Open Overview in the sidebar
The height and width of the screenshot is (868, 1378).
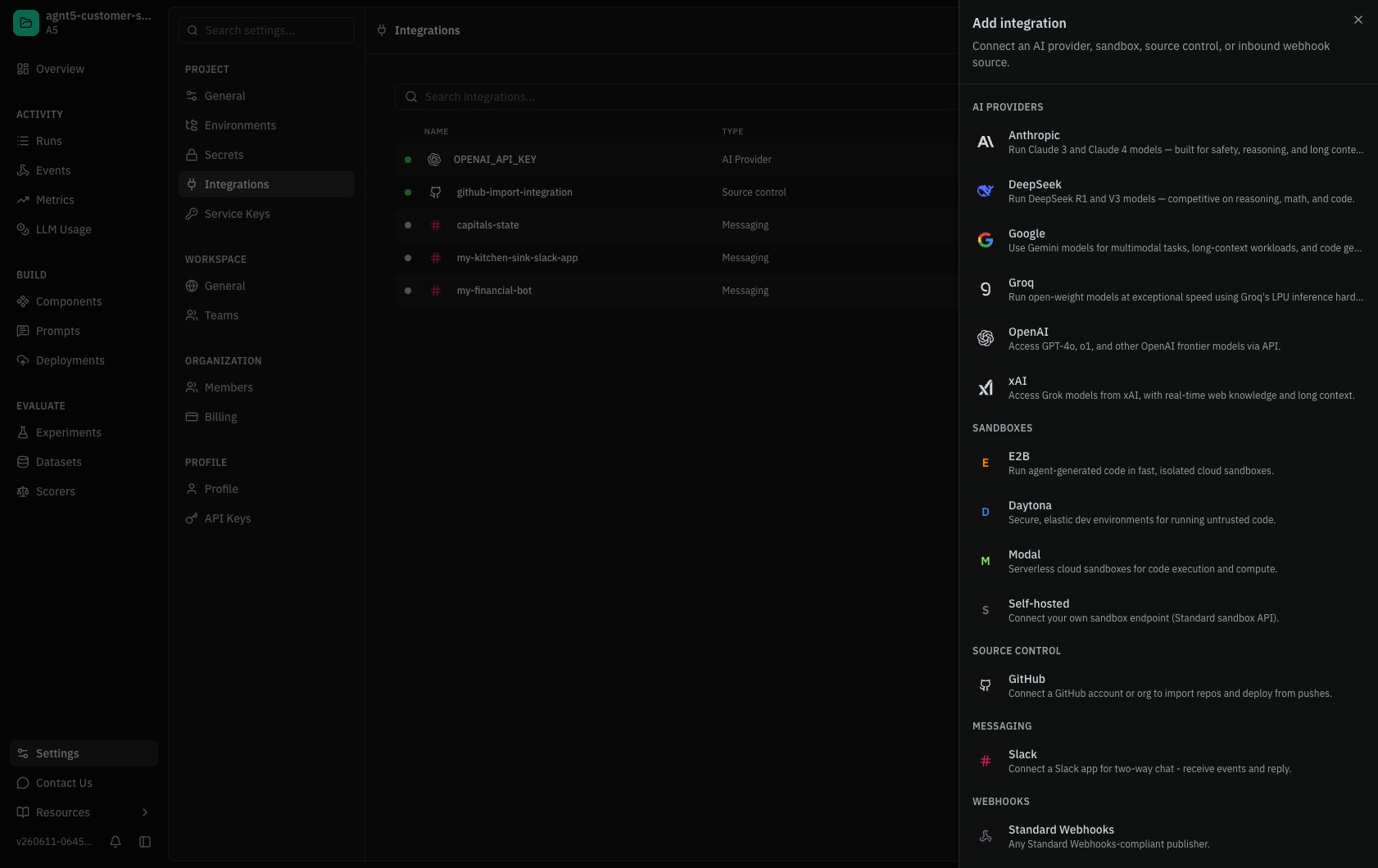[84, 69]
